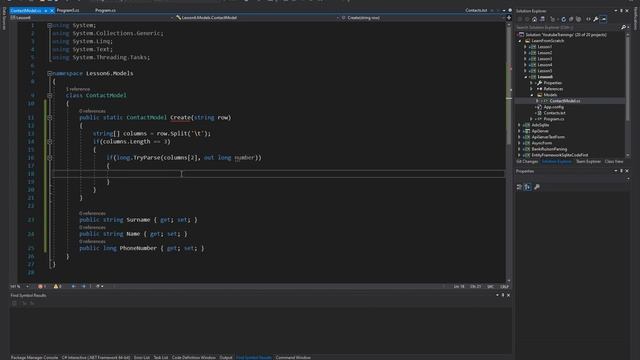Click the 0 references CodeLens above Surname

click(92, 213)
